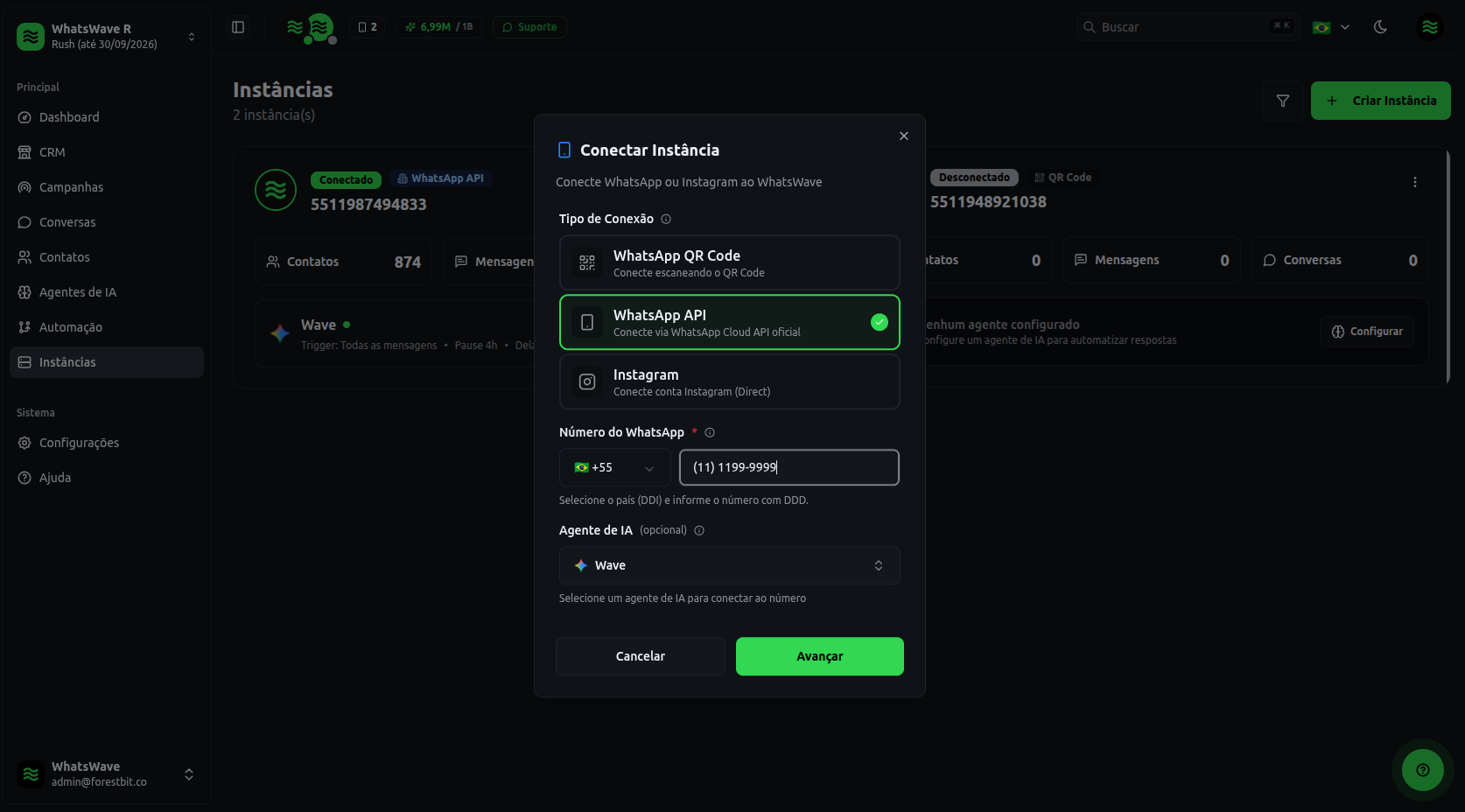1465x812 pixels.
Task: Focus the Buscar search field
Action: click(1188, 27)
